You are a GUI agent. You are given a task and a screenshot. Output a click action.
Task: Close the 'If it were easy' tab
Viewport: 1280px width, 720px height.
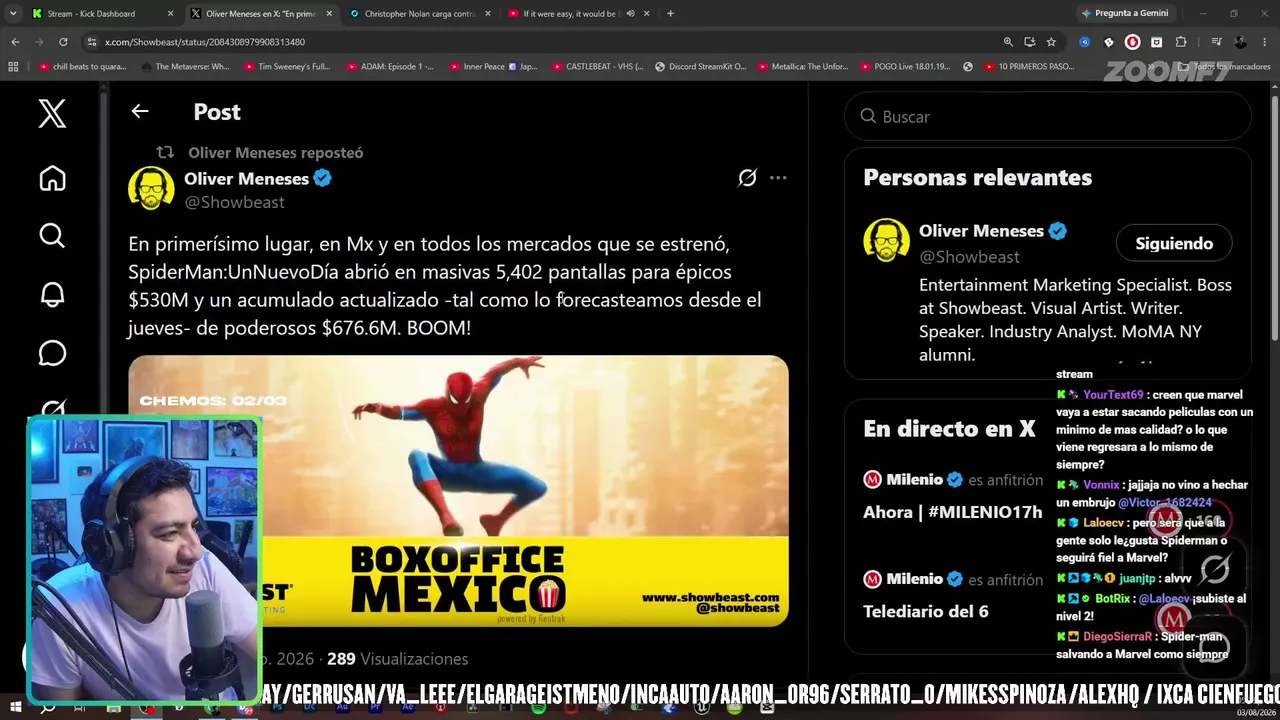647,14
